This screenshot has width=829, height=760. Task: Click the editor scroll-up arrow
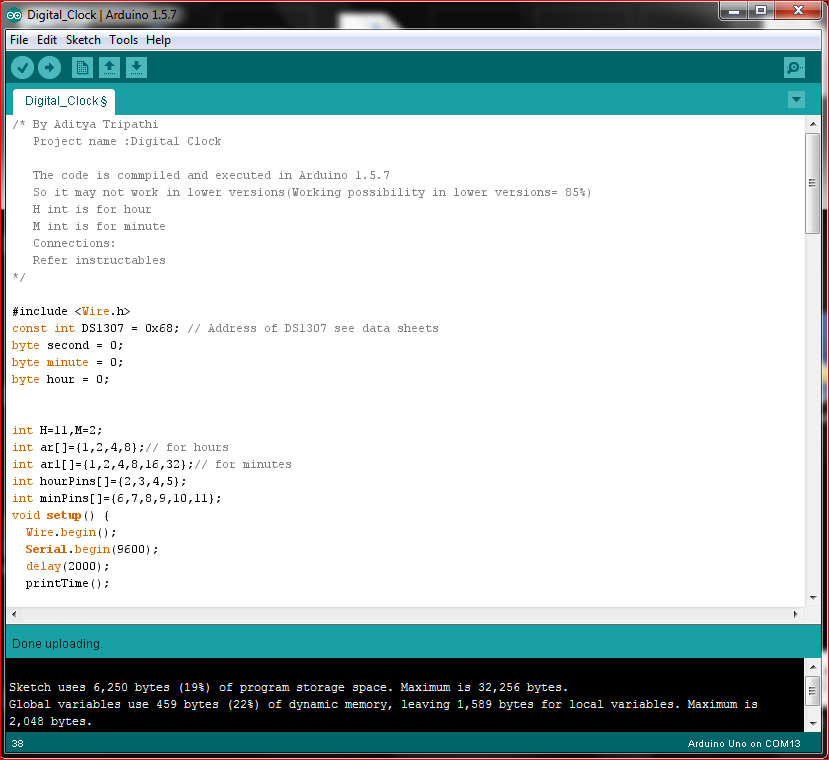tap(813, 124)
